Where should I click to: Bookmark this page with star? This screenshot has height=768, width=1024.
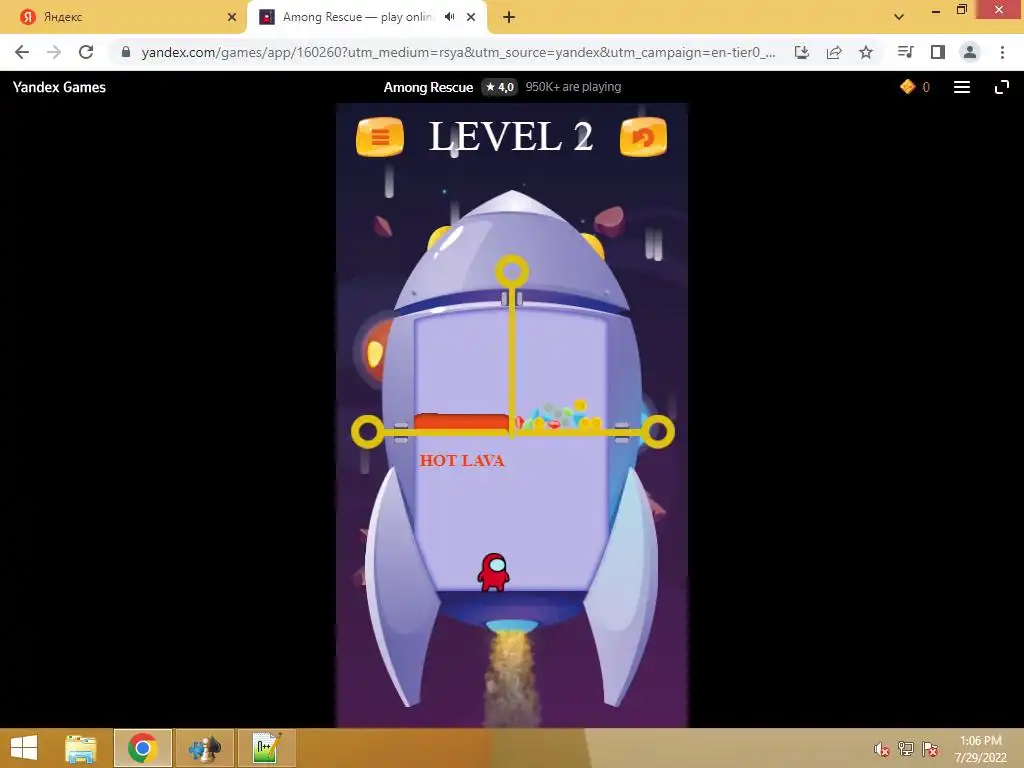[x=866, y=52]
